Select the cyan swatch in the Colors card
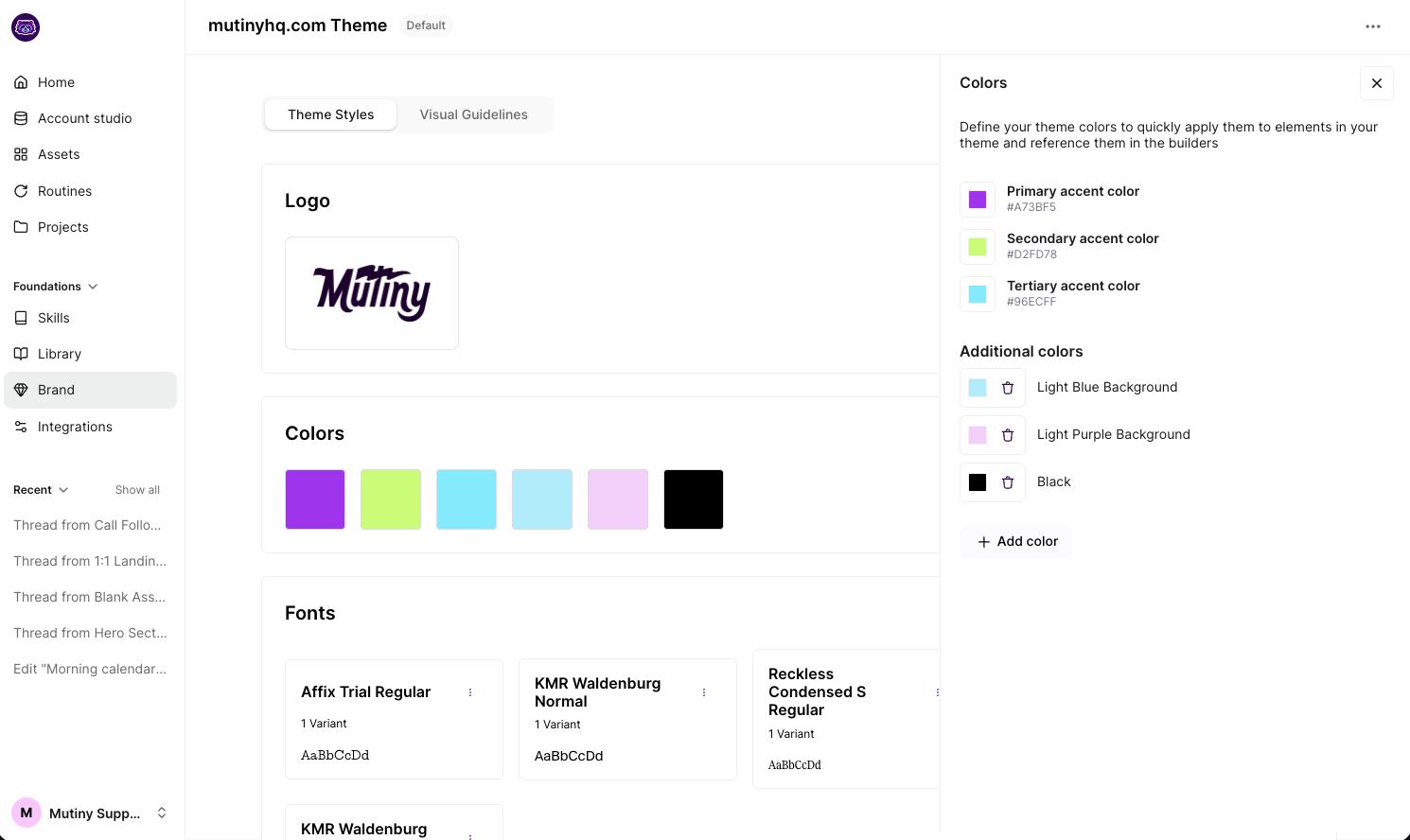The width and height of the screenshot is (1410, 840). pos(467,499)
